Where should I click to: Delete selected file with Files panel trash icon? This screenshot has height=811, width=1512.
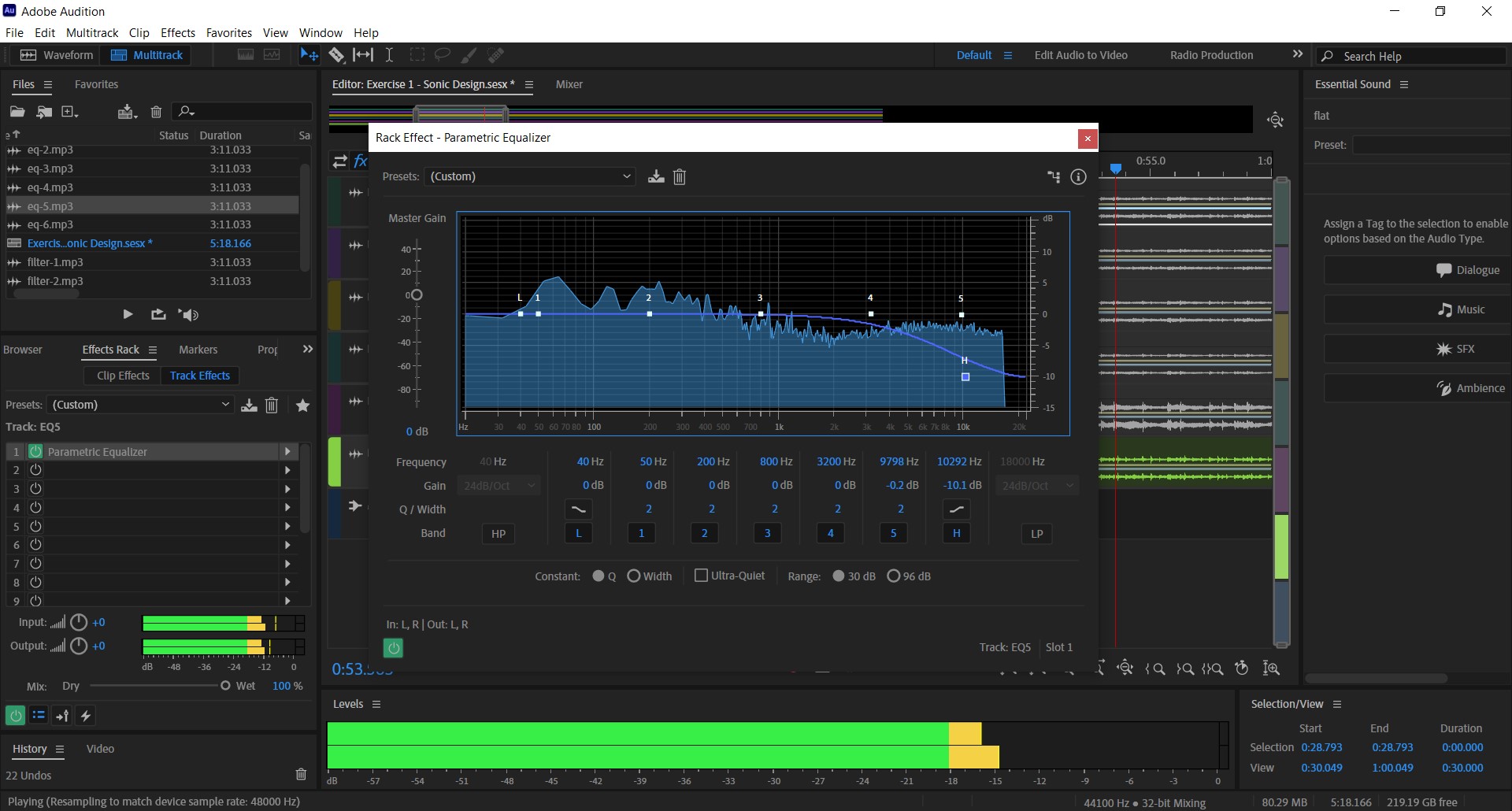pyautogui.click(x=156, y=112)
